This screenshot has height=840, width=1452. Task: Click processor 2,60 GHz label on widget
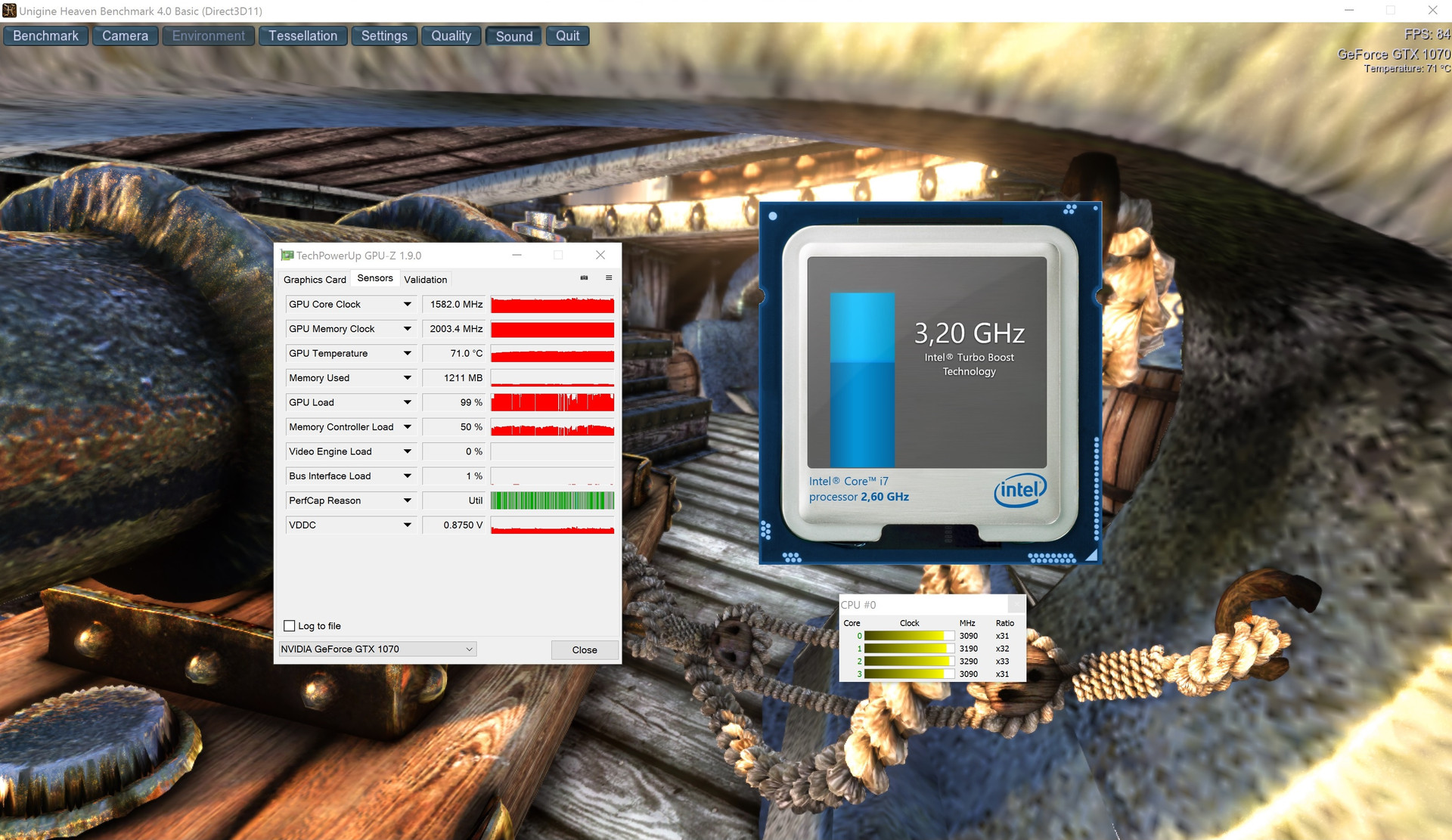click(859, 497)
